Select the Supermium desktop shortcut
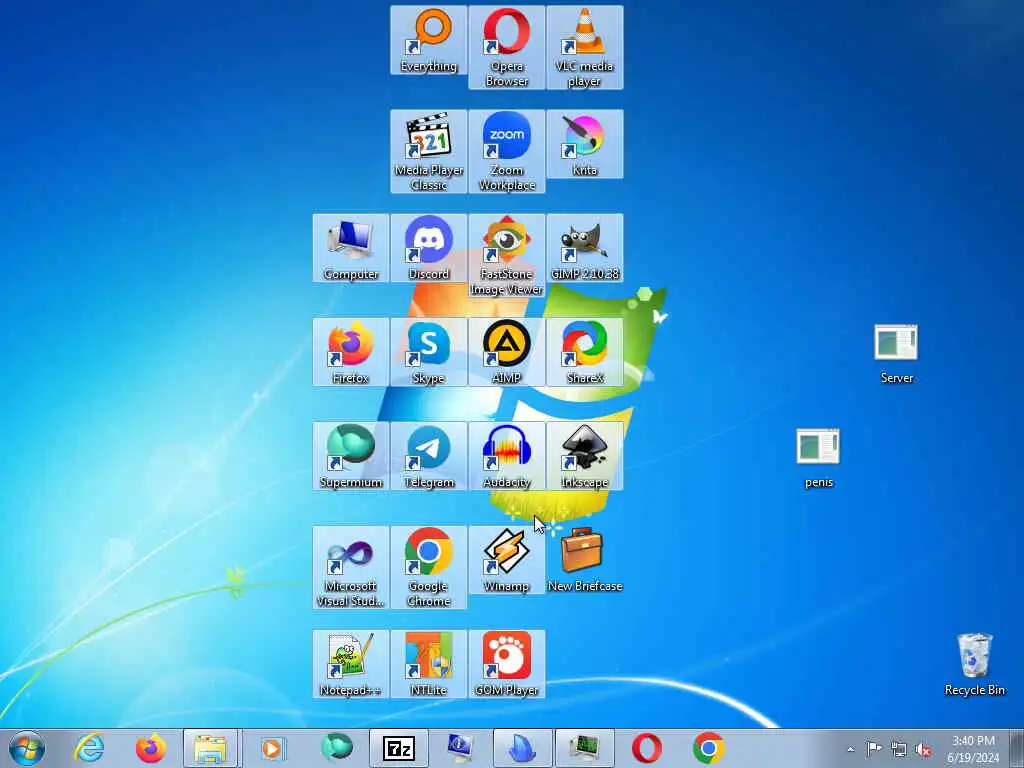The image size is (1024, 768). pos(351,456)
